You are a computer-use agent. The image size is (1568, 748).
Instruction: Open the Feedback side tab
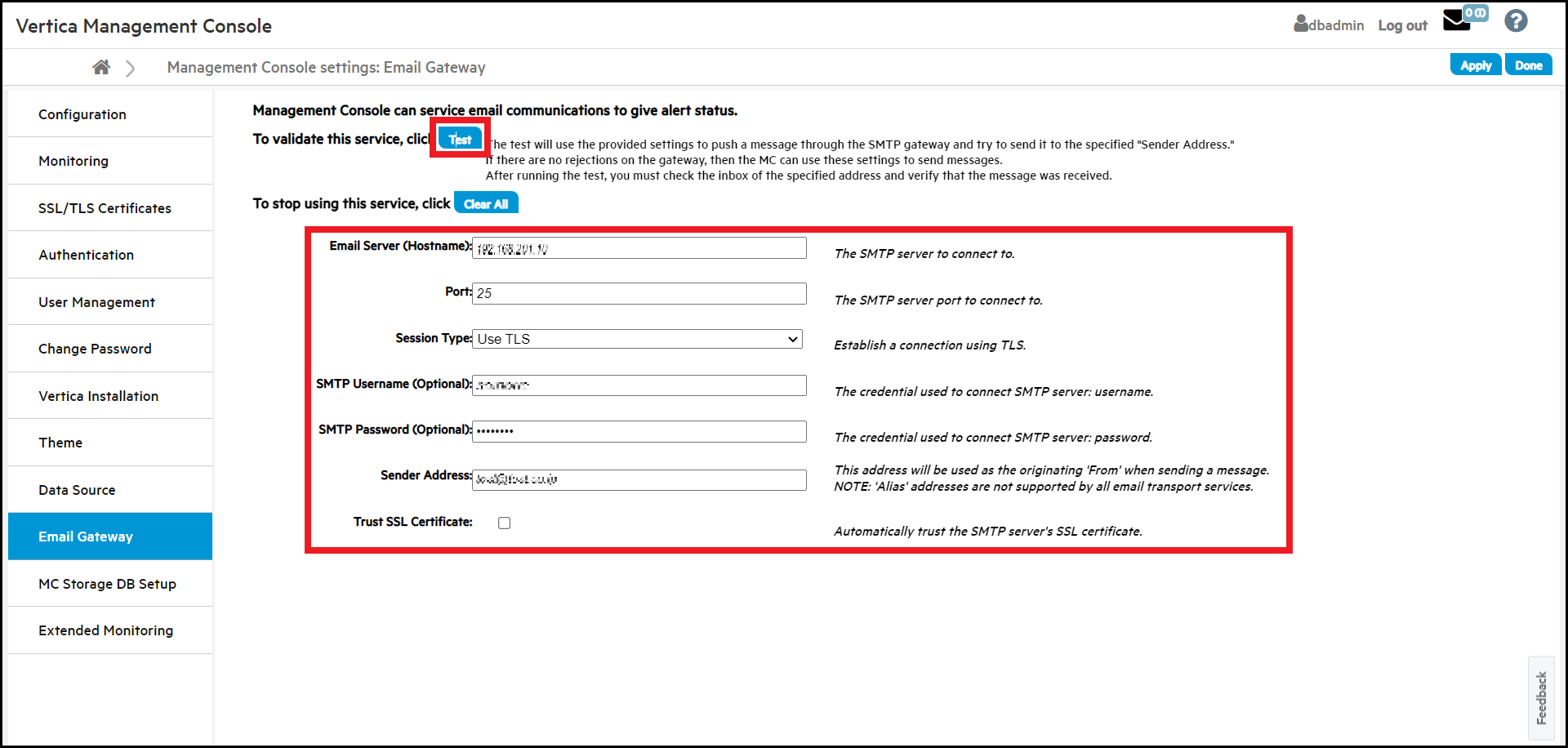click(x=1541, y=697)
